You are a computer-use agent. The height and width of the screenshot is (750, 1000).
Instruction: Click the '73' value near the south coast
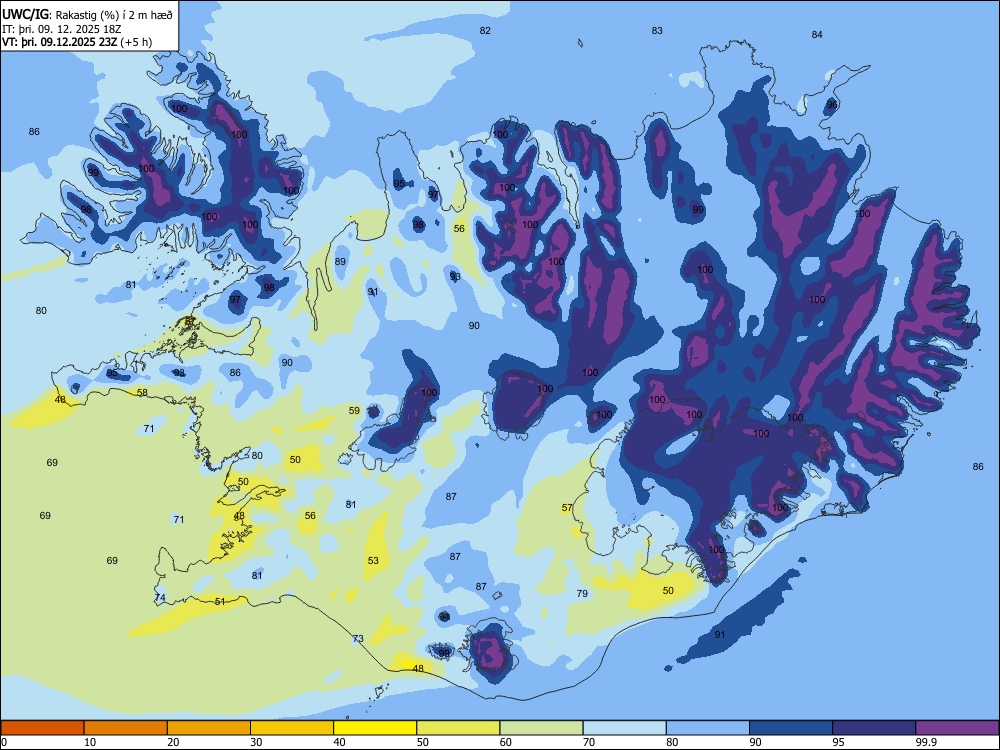coord(358,638)
